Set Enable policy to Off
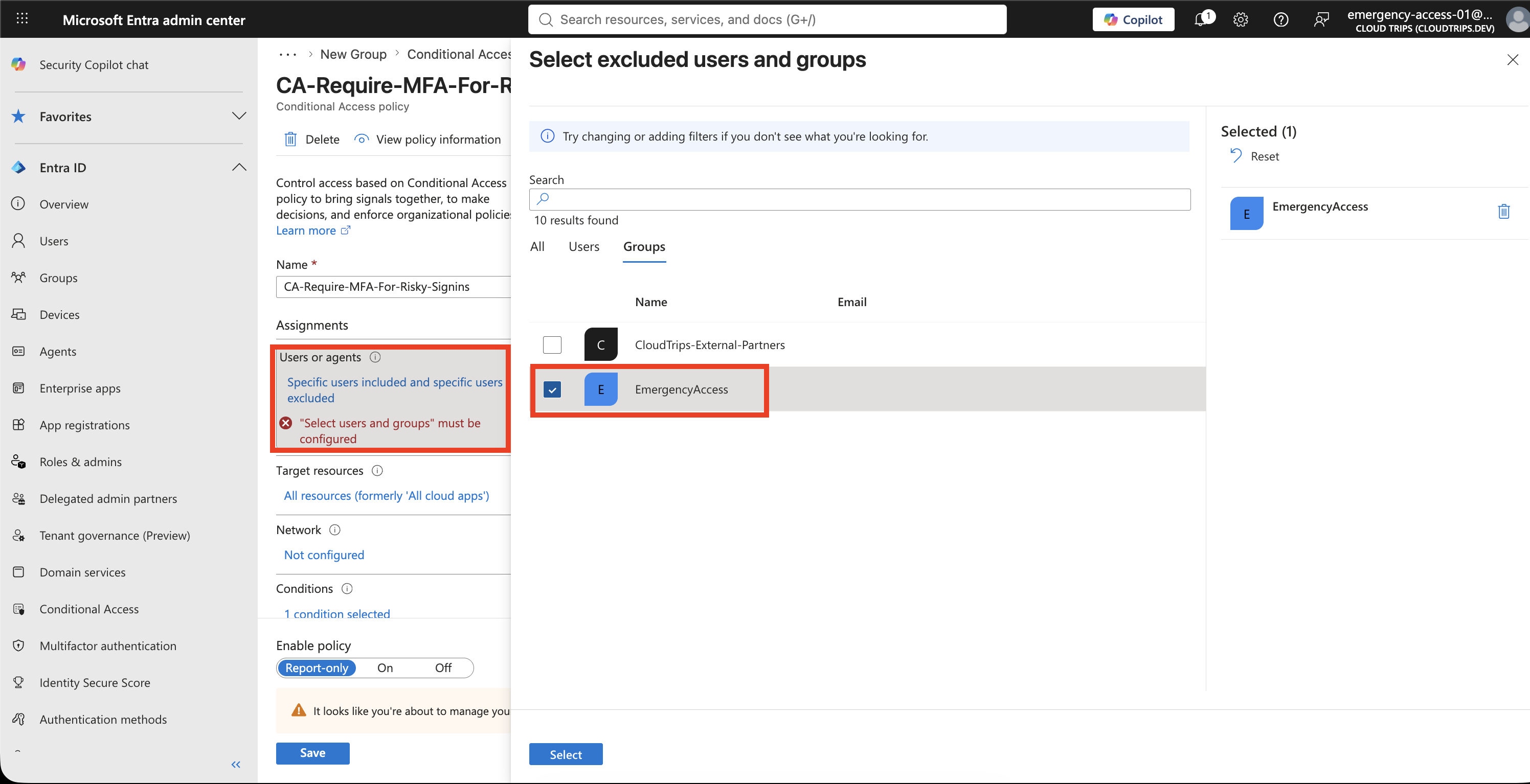Viewport: 1530px width, 784px height. tap(443, 667)
